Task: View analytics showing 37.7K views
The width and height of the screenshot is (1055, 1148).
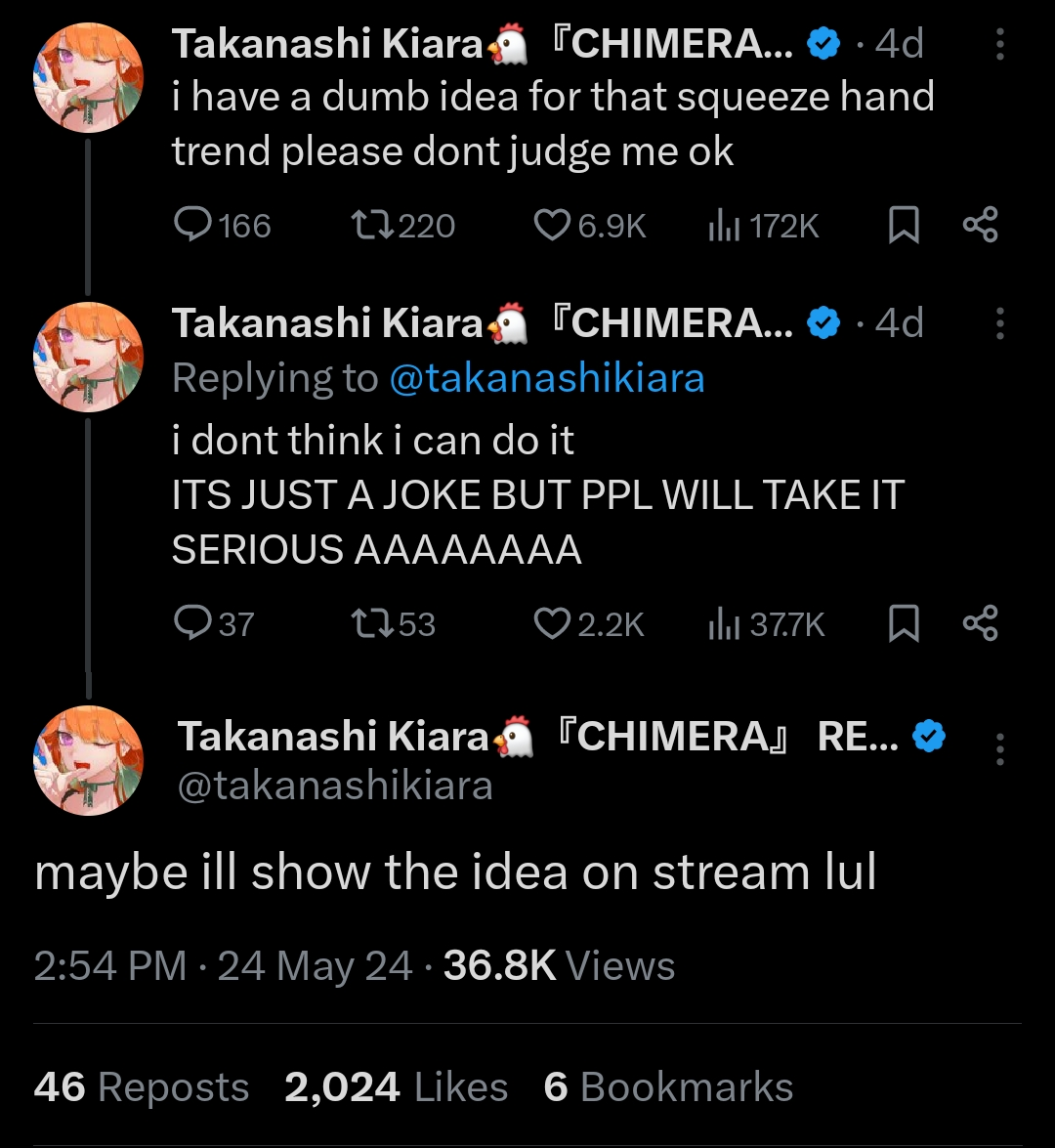Action: pyautogui.click(x=723, y=623)
